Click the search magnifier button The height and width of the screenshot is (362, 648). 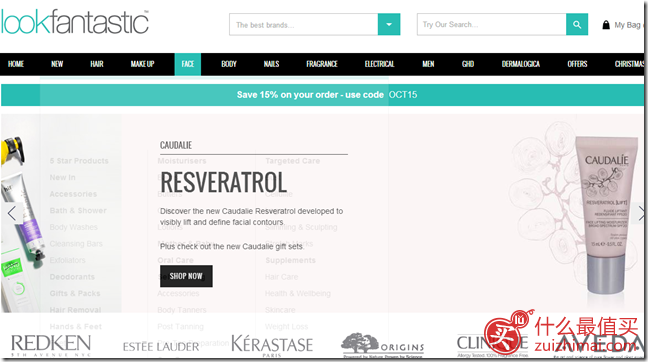point(577,24)
